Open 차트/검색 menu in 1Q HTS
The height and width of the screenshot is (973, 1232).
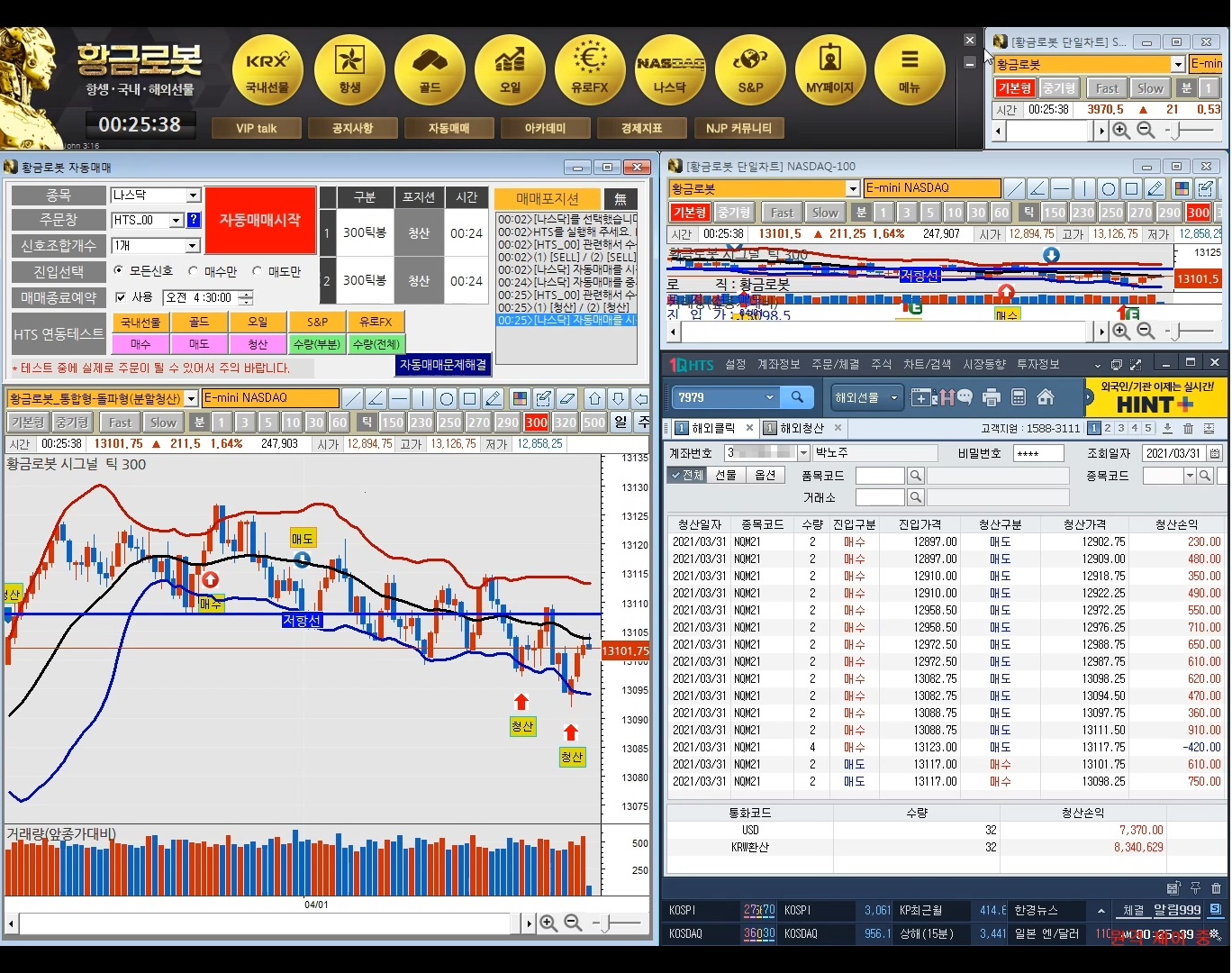click(928, 364)
